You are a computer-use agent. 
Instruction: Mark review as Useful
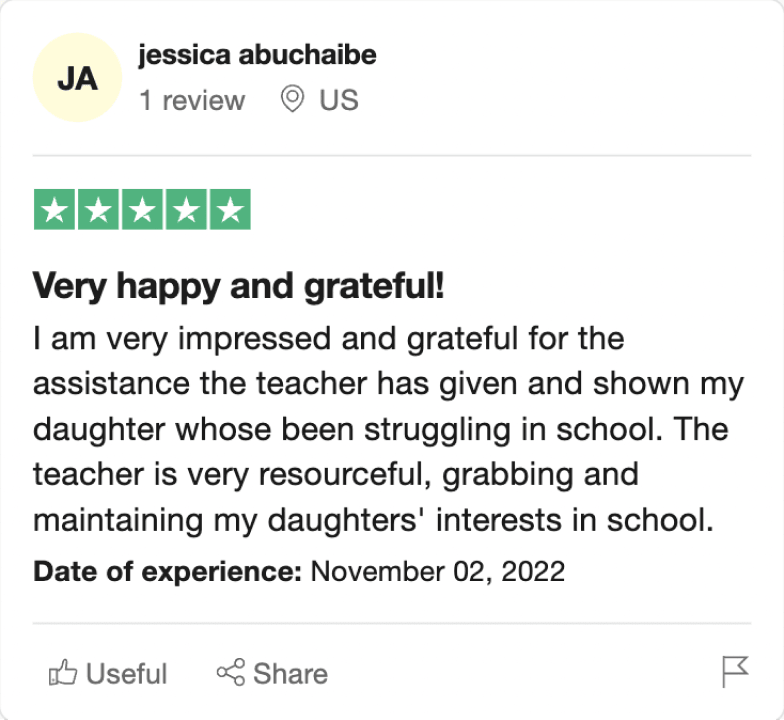coord(108,673)
